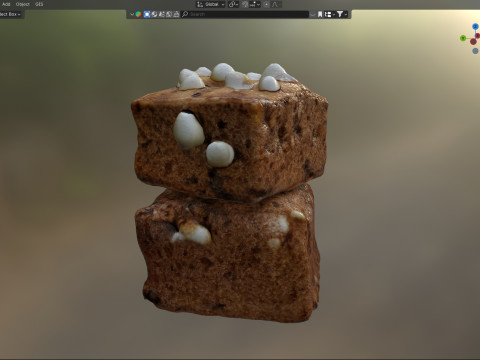Open the snapping options dropdown
480x360 pixels.
[255, 4]
